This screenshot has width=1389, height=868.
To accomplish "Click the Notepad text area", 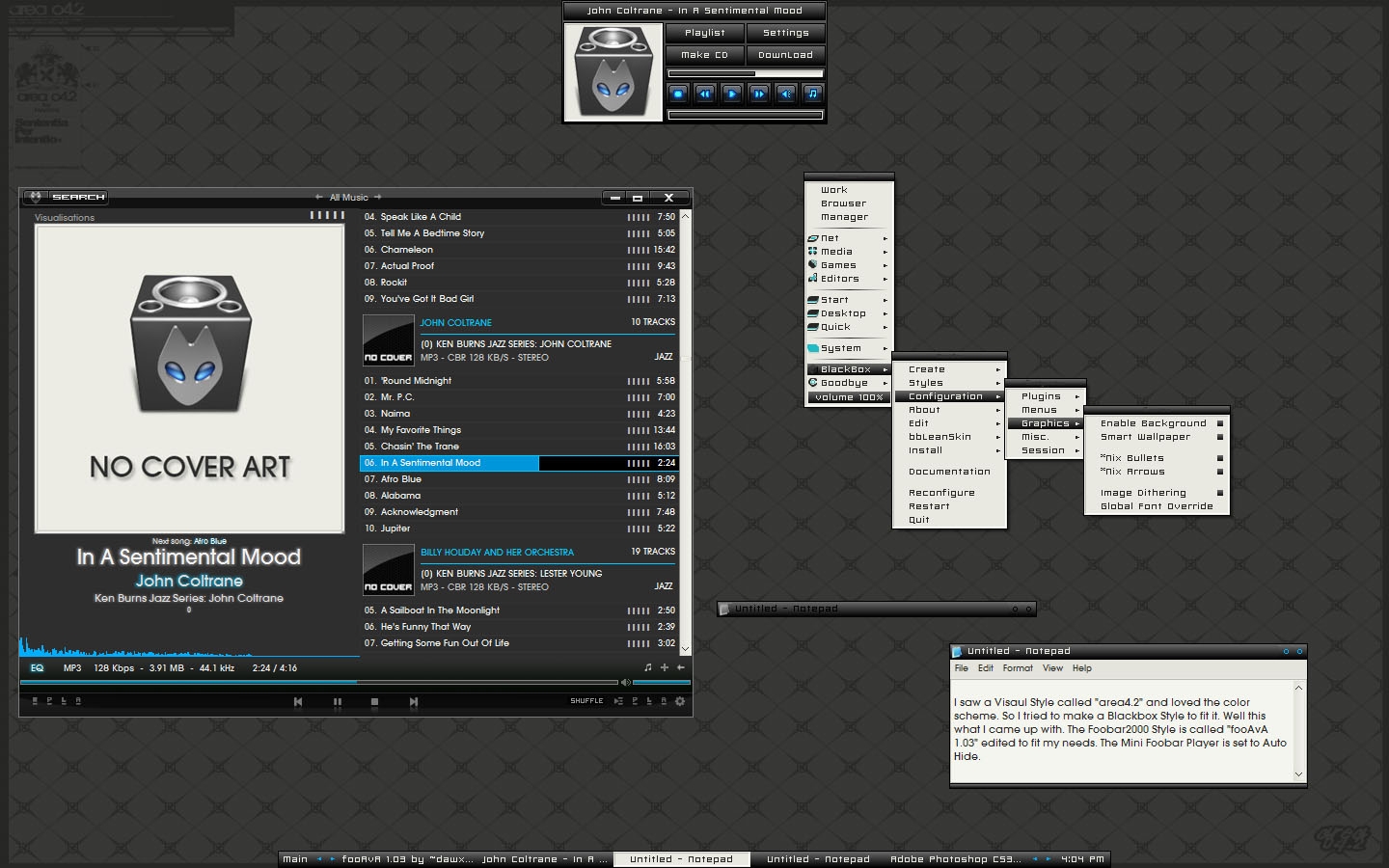I will point(1122,730).
